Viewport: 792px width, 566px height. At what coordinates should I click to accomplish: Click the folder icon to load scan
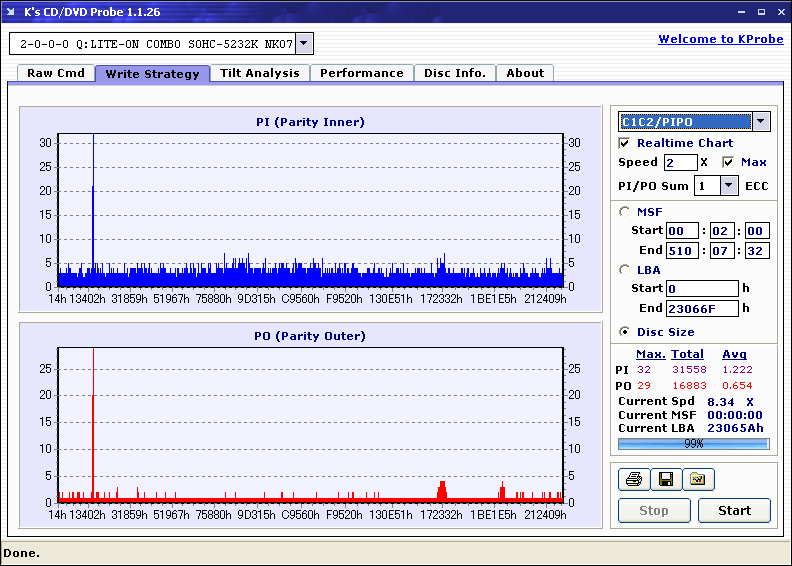click(x=698, y=480)
